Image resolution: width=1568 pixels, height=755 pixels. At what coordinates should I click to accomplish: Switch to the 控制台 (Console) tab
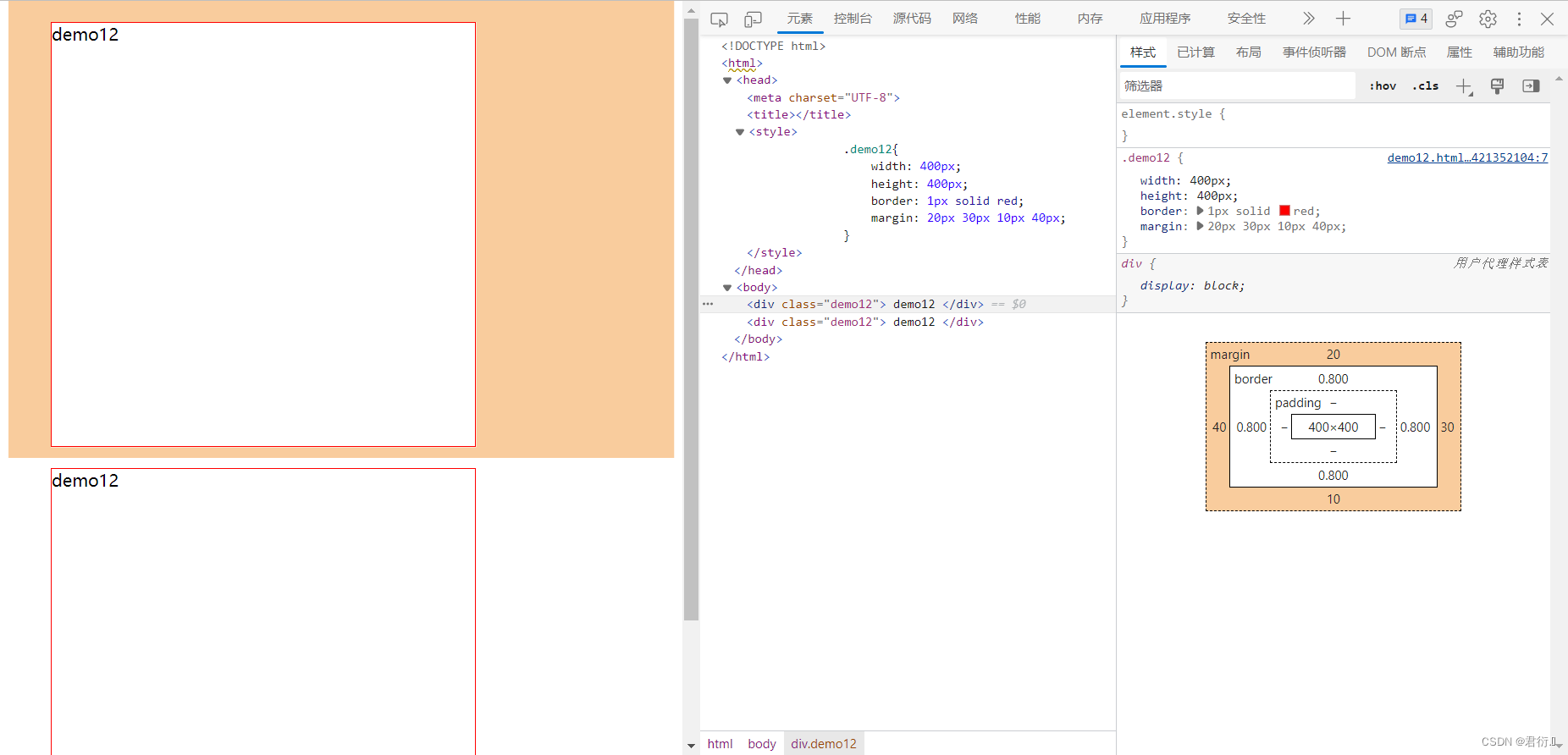click(x=853, y=19)
